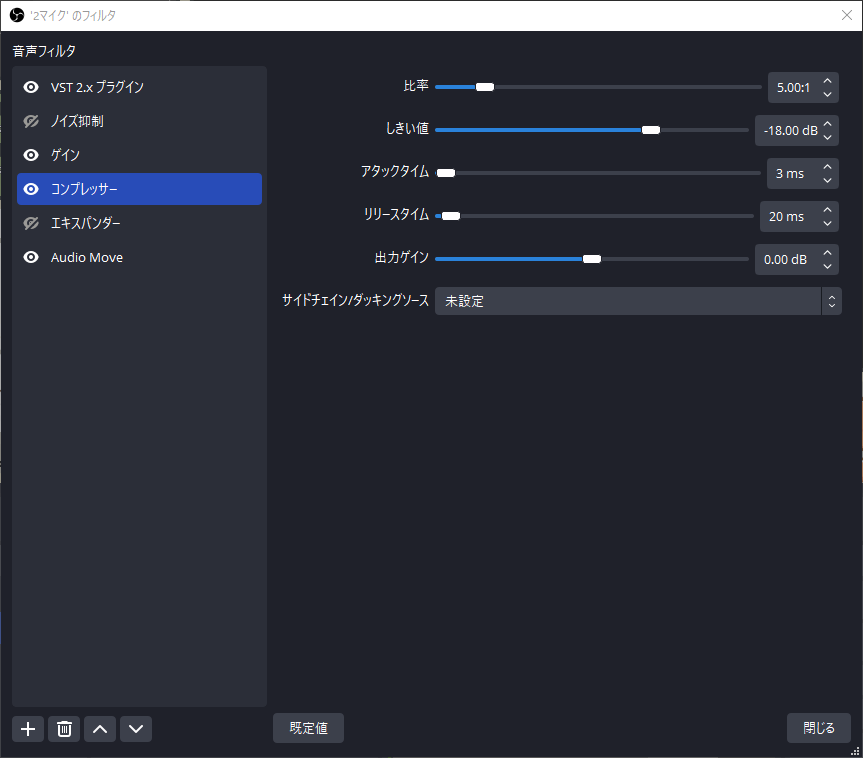
Task: Click the 閉じる button
Action: point(818,728)
